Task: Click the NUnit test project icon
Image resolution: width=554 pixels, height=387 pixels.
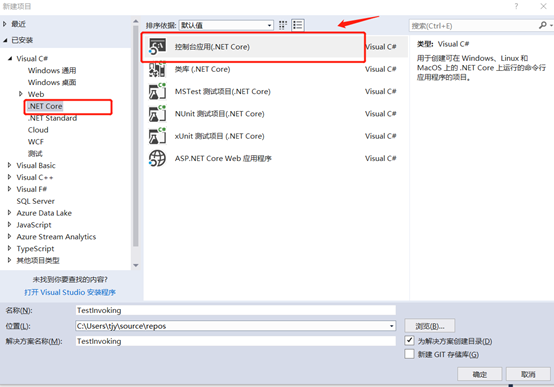Action: click(x=157, y=113)
